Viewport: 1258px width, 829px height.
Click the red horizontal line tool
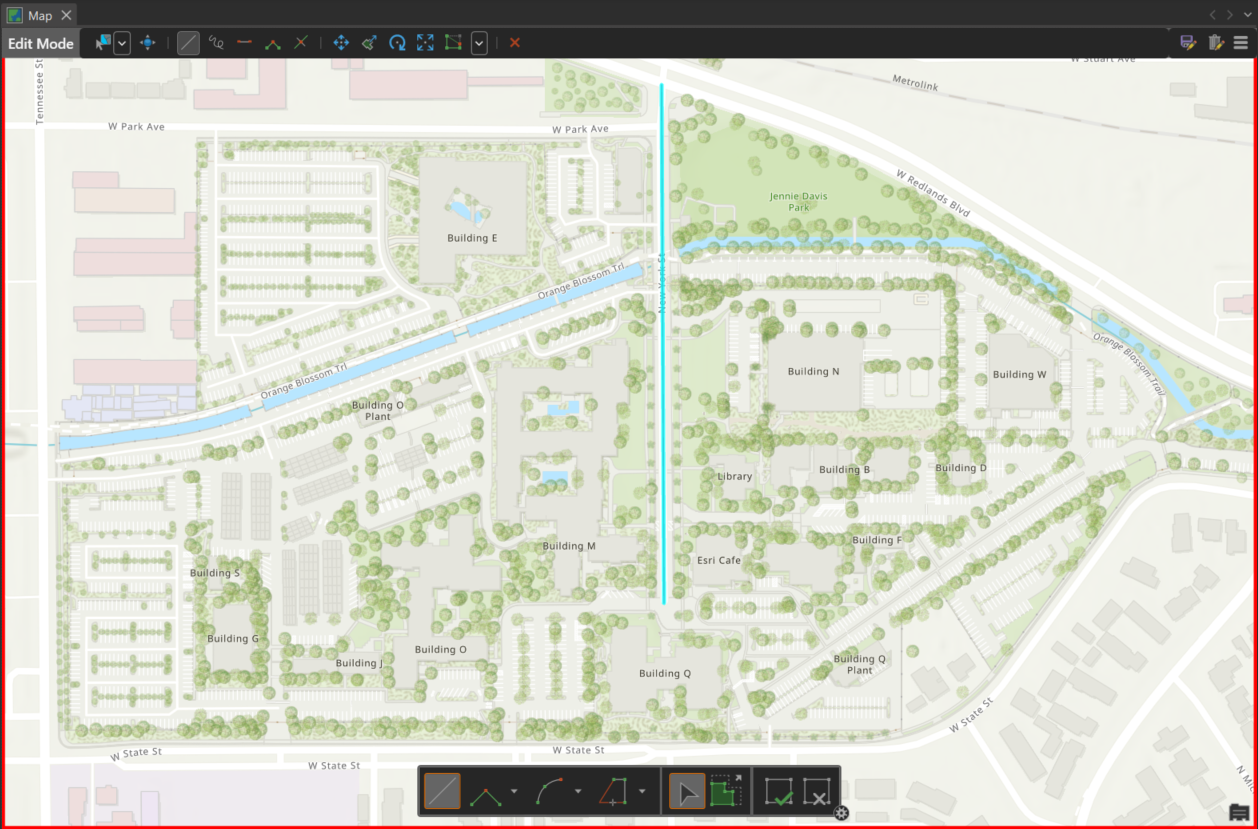(x=244, y=43)
